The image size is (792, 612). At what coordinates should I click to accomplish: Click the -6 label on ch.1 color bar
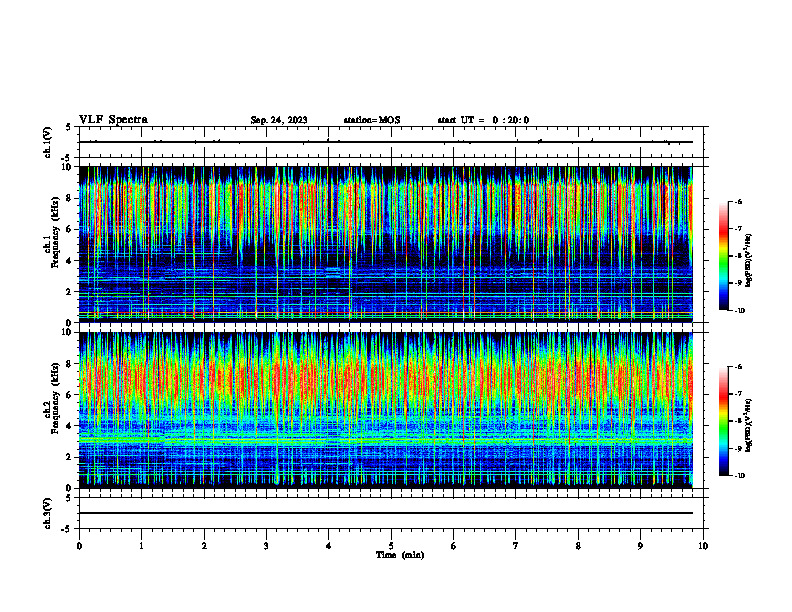(x=739, y=202)
